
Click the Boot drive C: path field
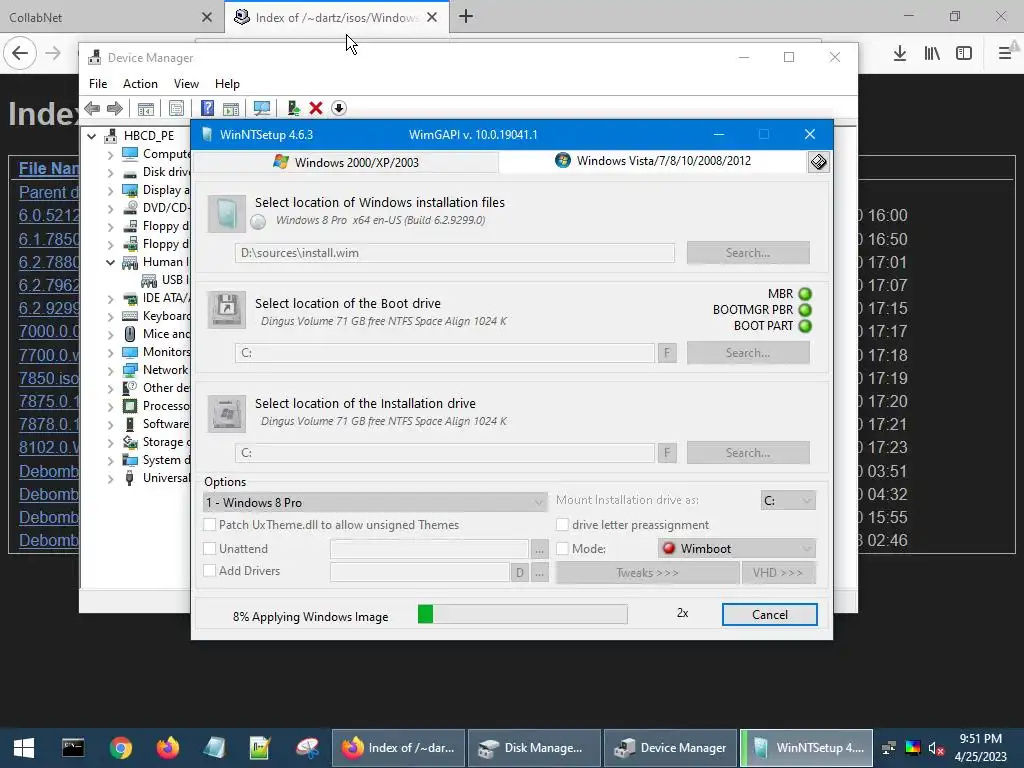click(445, 353)
